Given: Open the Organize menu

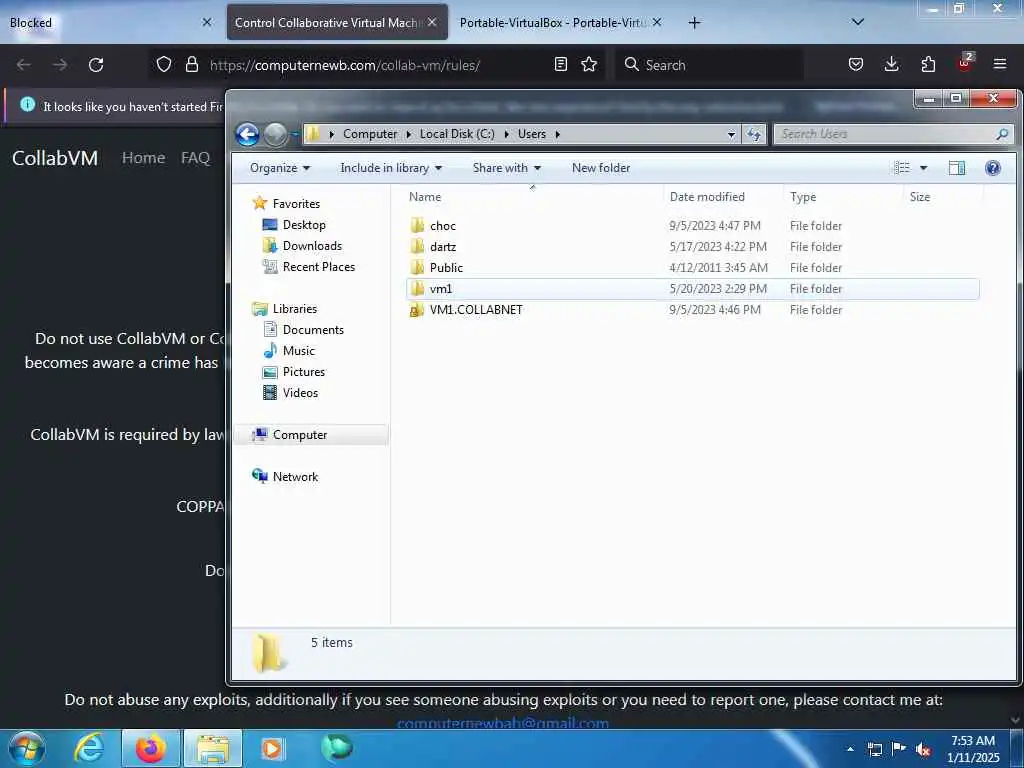Looking at the screenshot, I should click(280, 168).
